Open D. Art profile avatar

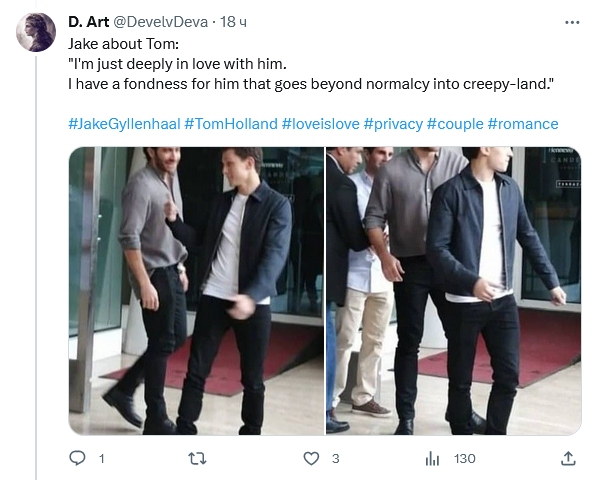click(36, 32)
